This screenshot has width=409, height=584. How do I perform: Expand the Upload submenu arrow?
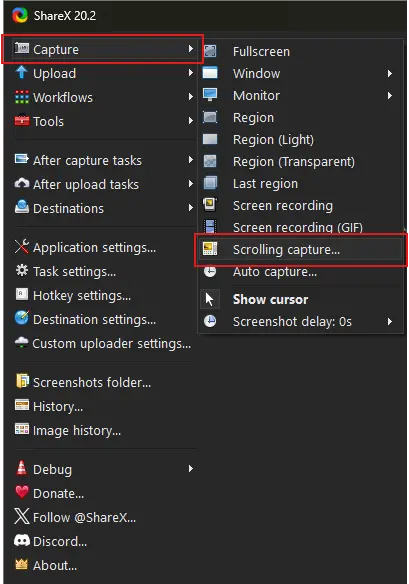point(191,73)
